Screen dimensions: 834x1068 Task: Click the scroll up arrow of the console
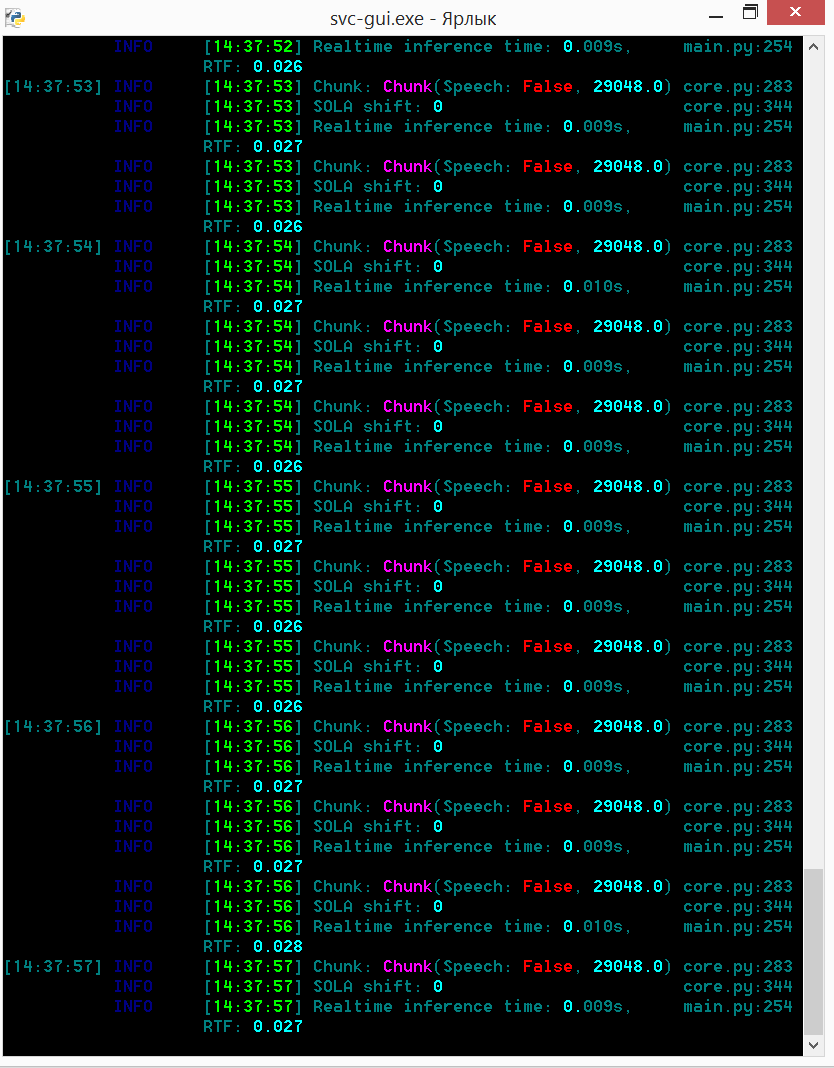(x=815, y=45)
